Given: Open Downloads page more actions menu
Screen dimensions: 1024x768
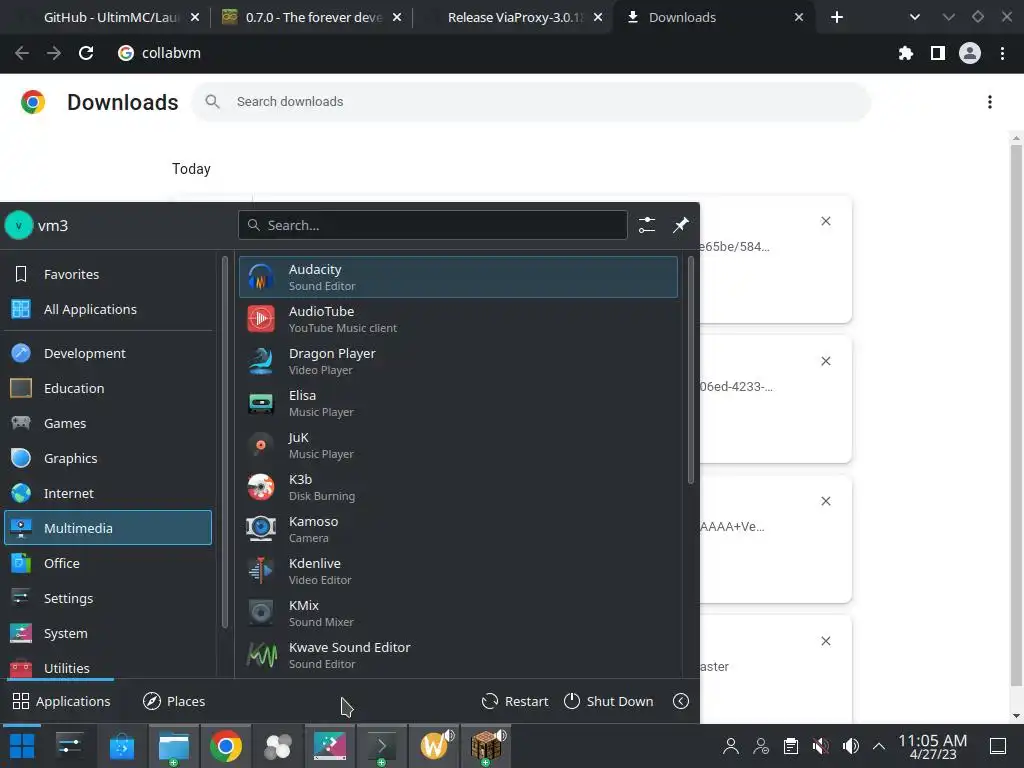Looking at the screenshot, I should 990,102.
